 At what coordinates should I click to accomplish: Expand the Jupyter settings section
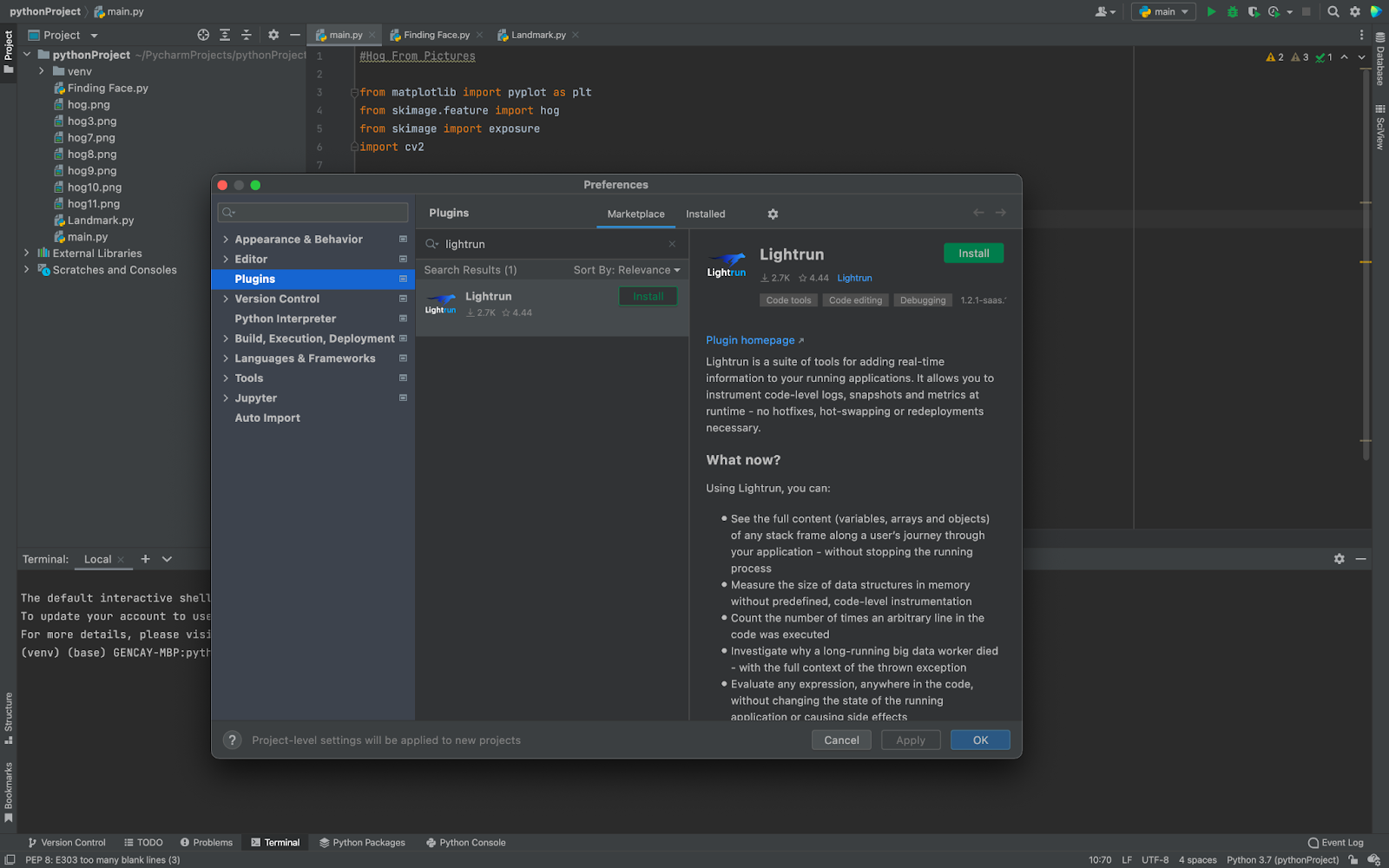point(226,398)
